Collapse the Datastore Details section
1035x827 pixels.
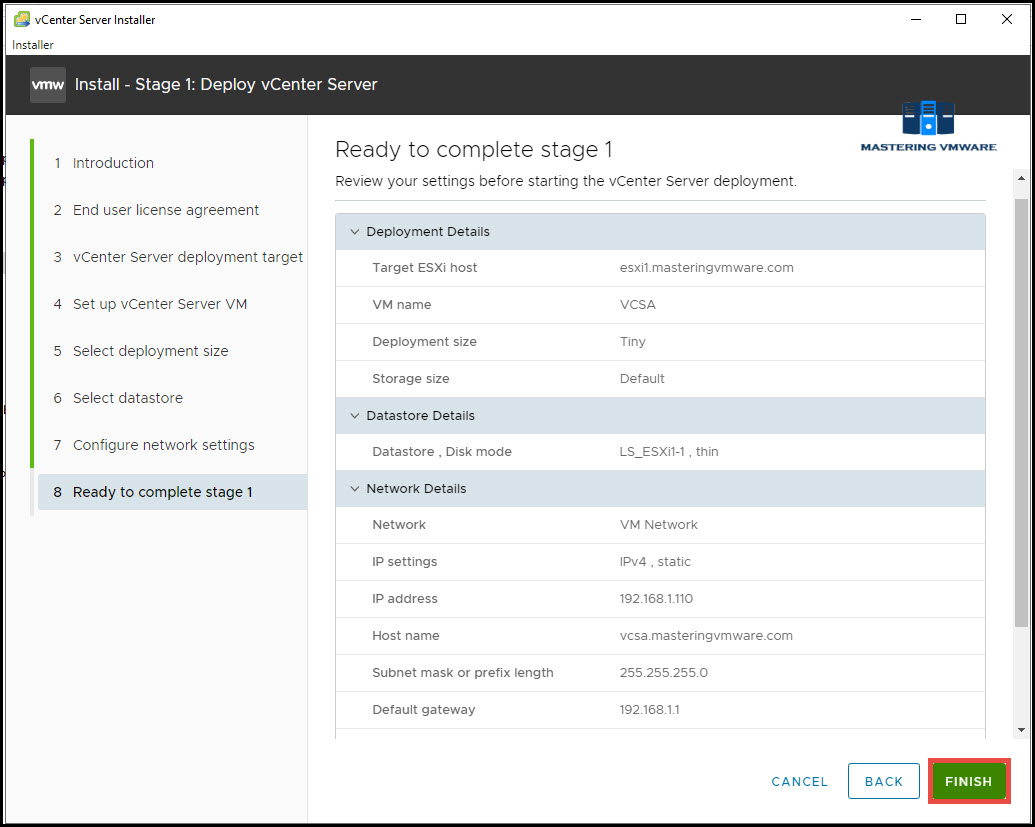click(354, 416)
